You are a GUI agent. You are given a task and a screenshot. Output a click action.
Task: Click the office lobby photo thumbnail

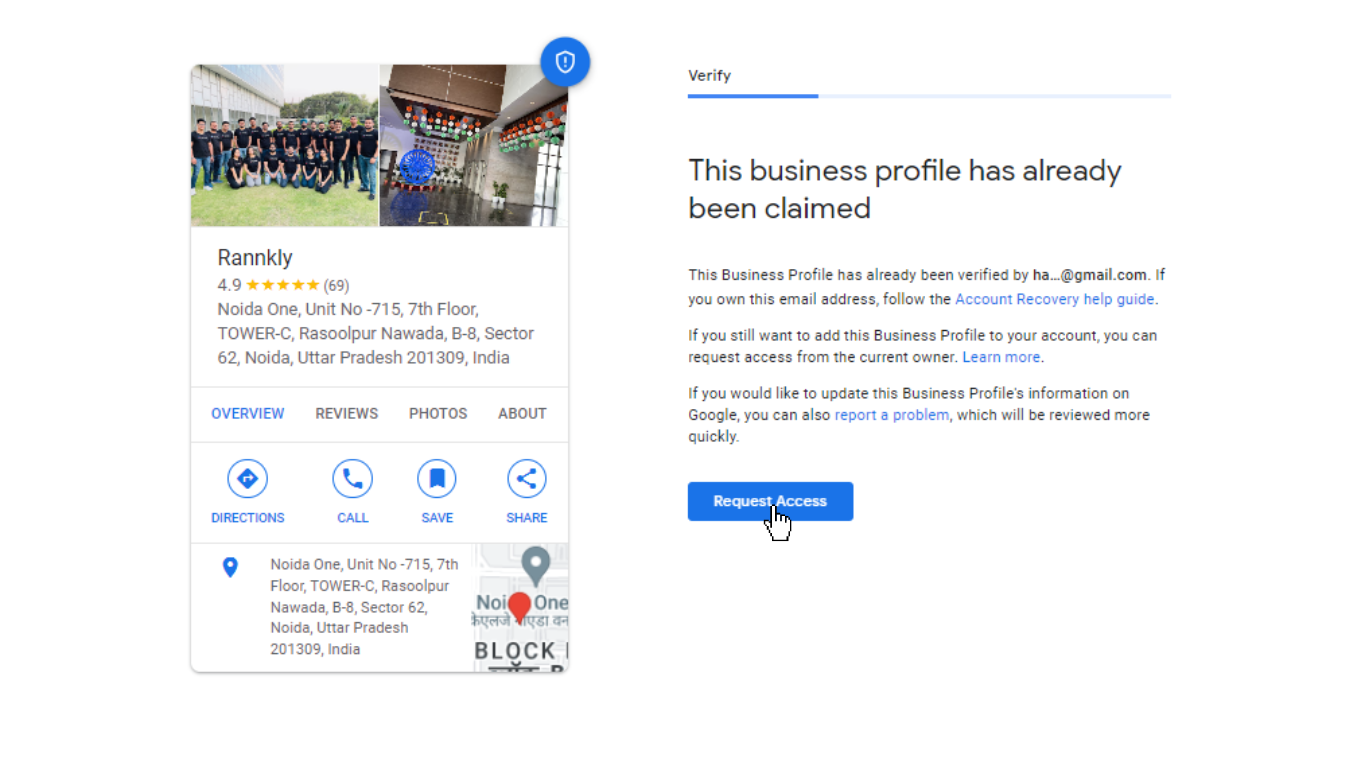coord(474,146)
